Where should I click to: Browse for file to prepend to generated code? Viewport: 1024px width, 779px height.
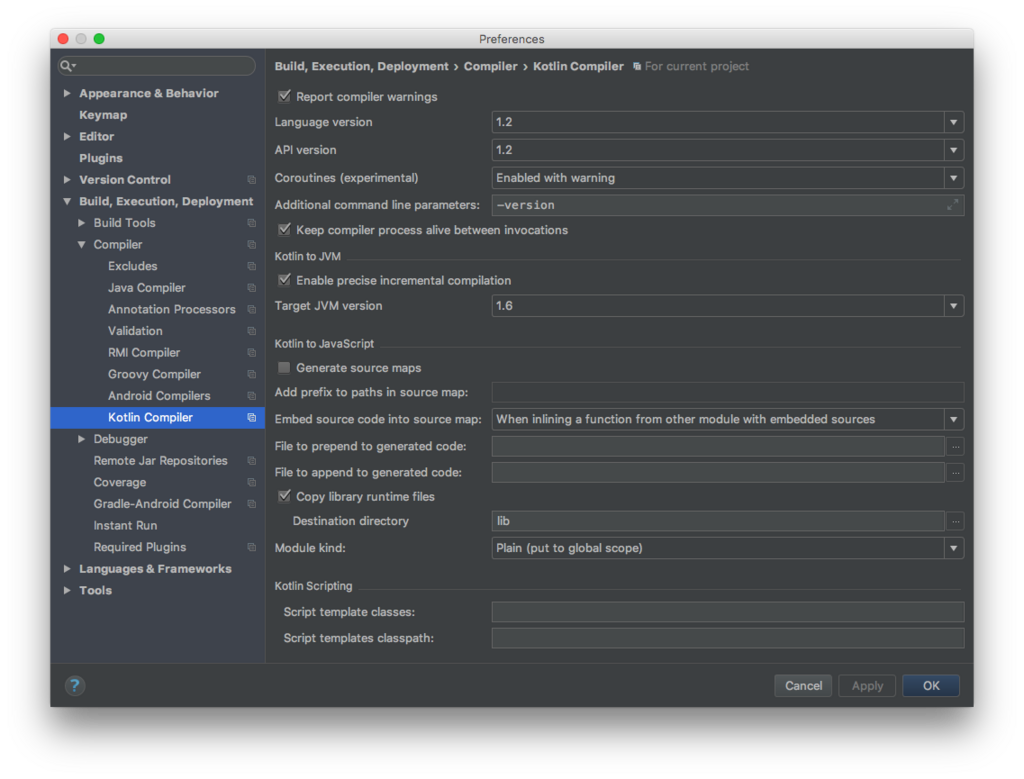pos(955,447)
